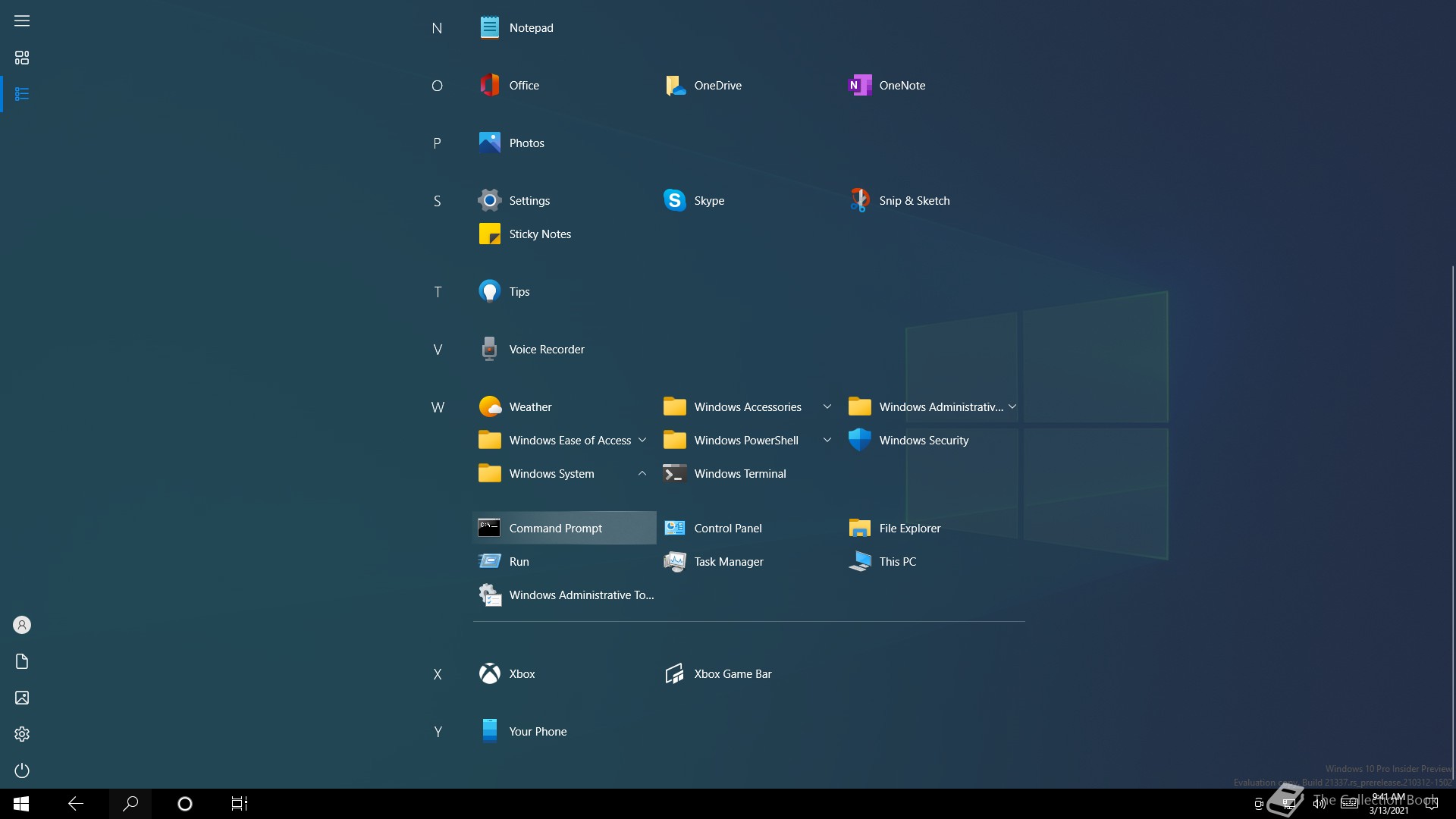The image size is (1456, 819).
Task: Launch the Xbox app icon
Action: click(489, 674)
